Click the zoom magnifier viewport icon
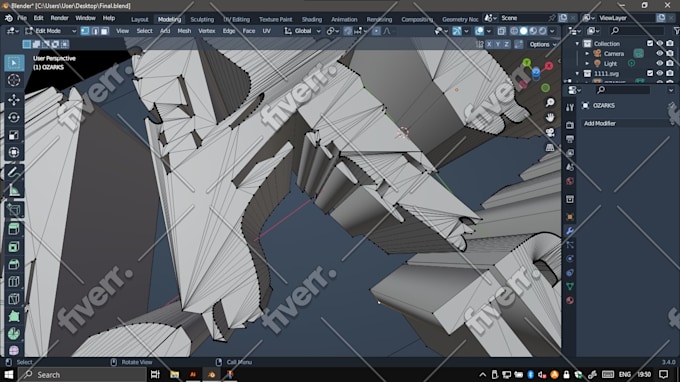 point(550,102)
